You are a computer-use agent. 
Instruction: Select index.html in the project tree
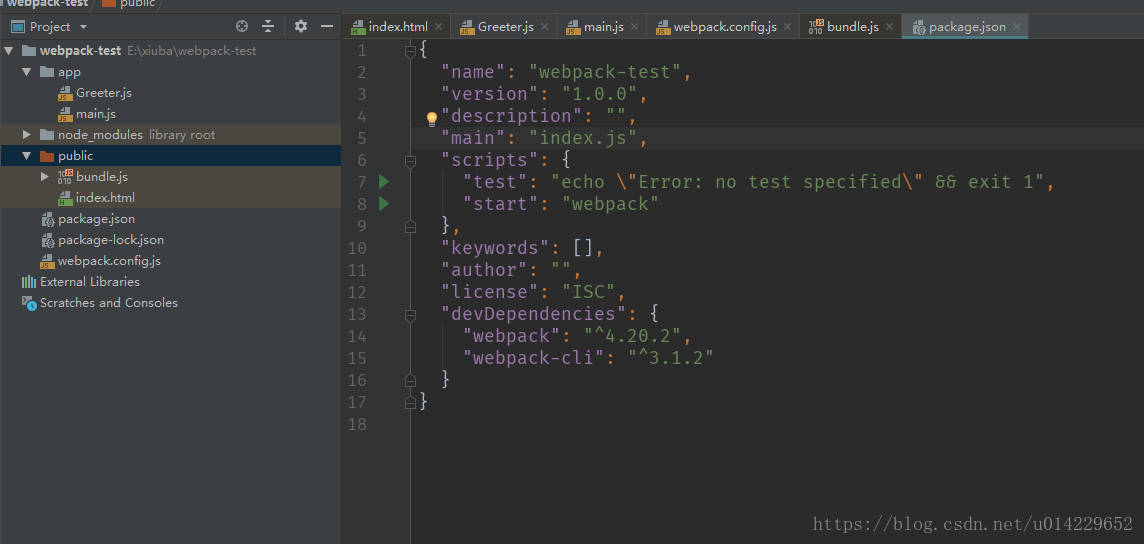pos(105,198)
